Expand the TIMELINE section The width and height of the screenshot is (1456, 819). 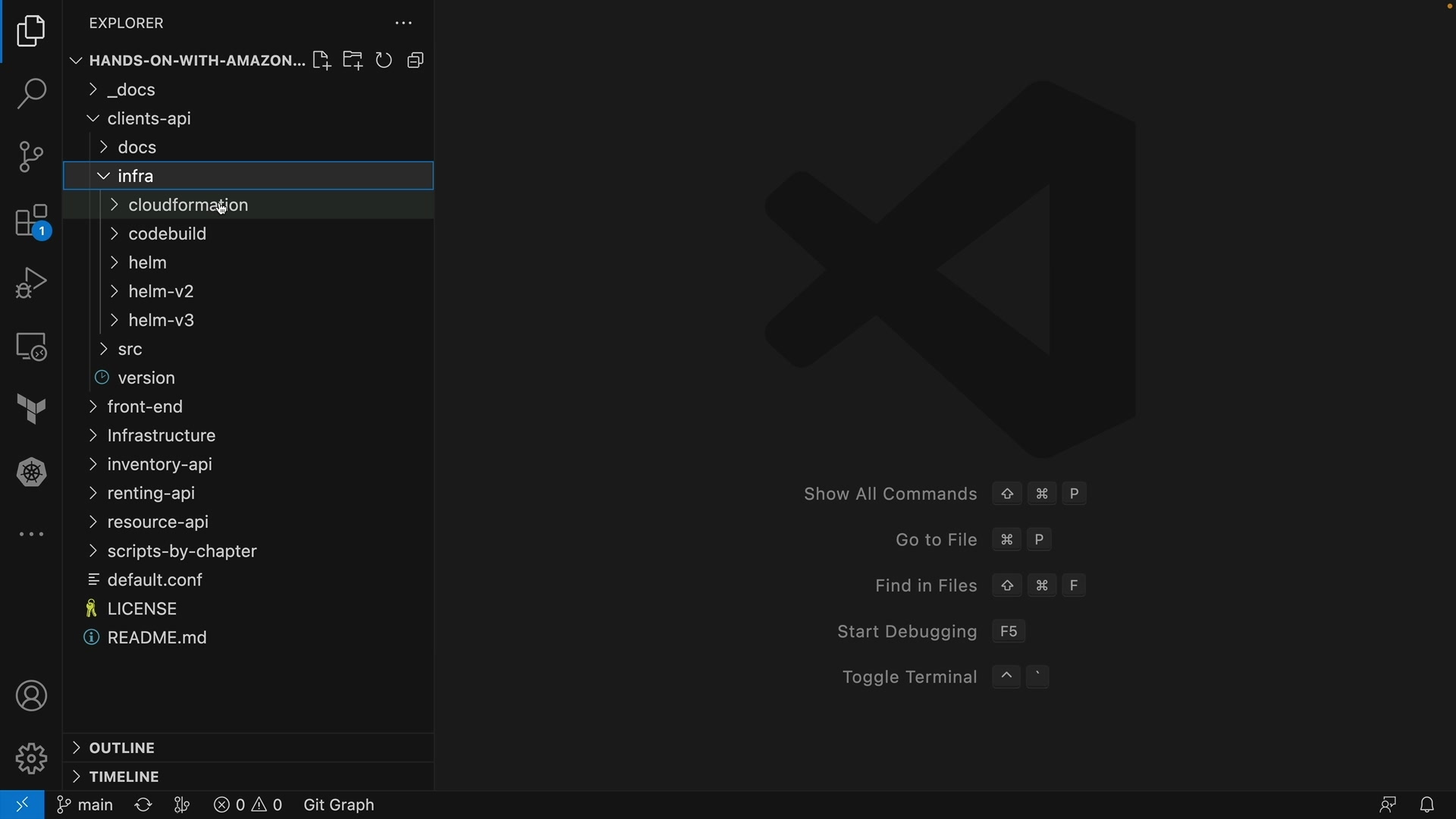click(124, 777)
